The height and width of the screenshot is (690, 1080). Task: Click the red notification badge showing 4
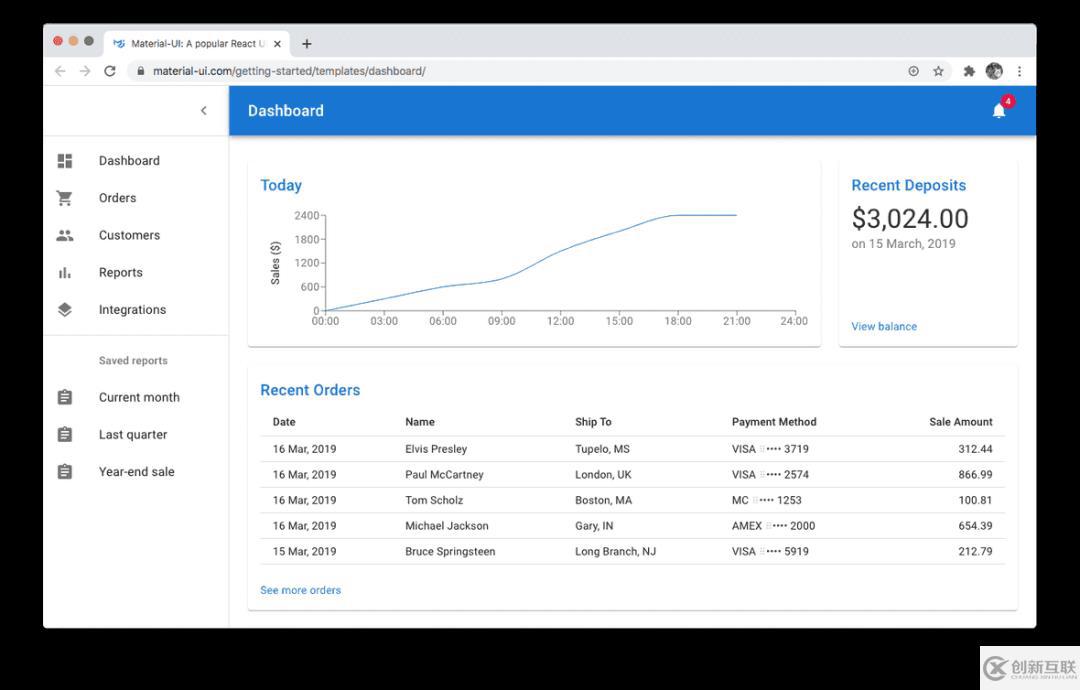(x=1008, y=102)
